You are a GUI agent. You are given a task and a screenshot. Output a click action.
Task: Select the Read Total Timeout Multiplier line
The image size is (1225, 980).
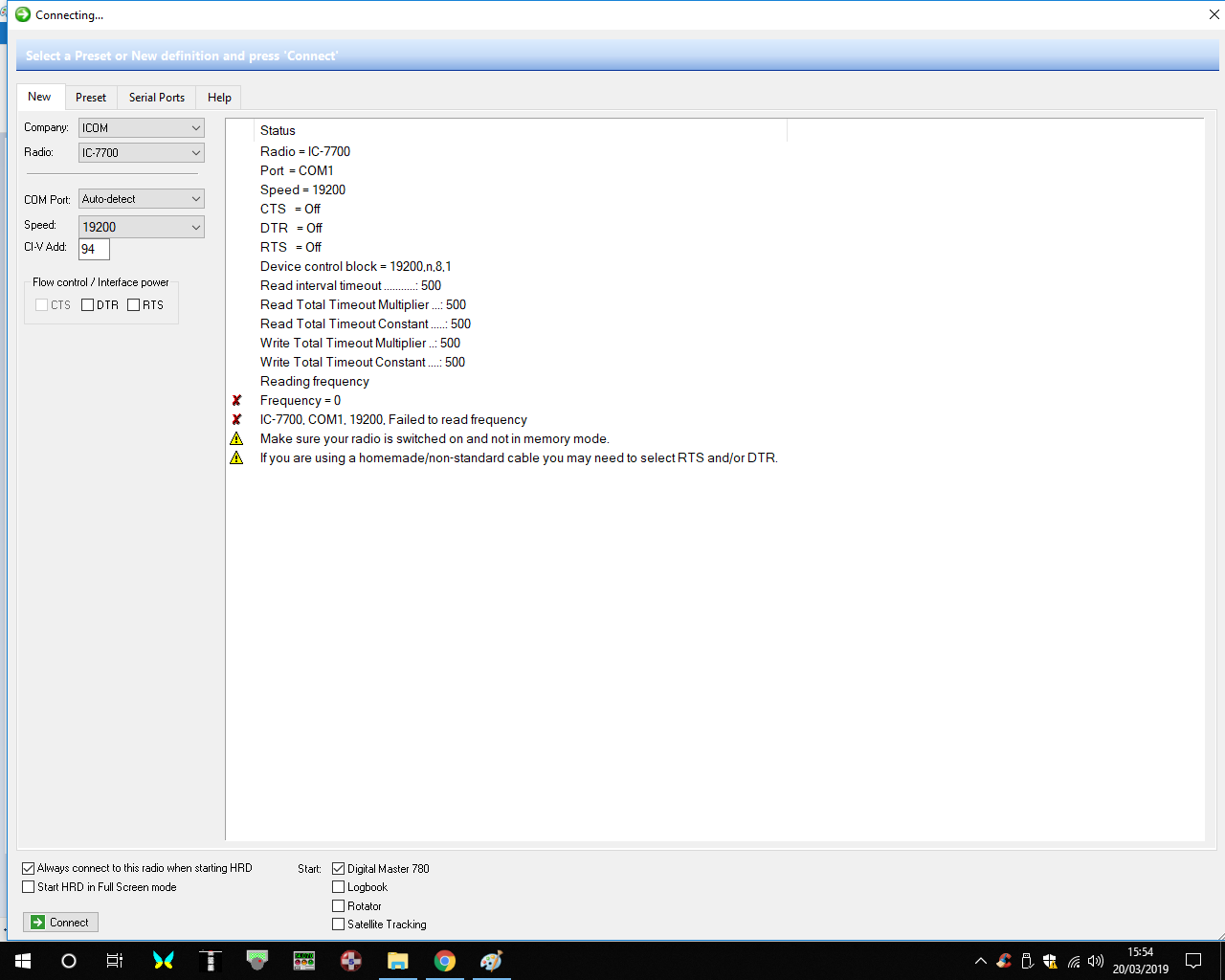click(363, 304)
